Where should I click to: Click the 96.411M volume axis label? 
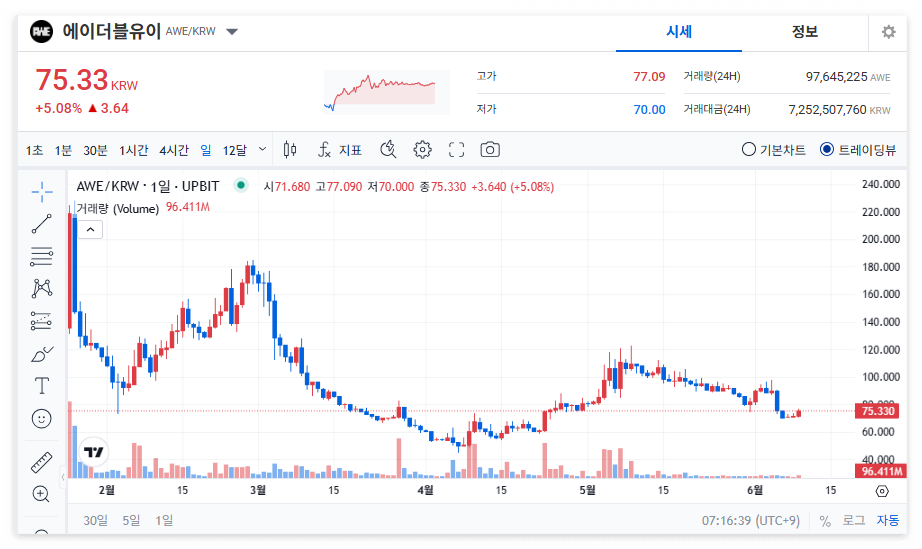pyautogui.click(x=880, y=471)
